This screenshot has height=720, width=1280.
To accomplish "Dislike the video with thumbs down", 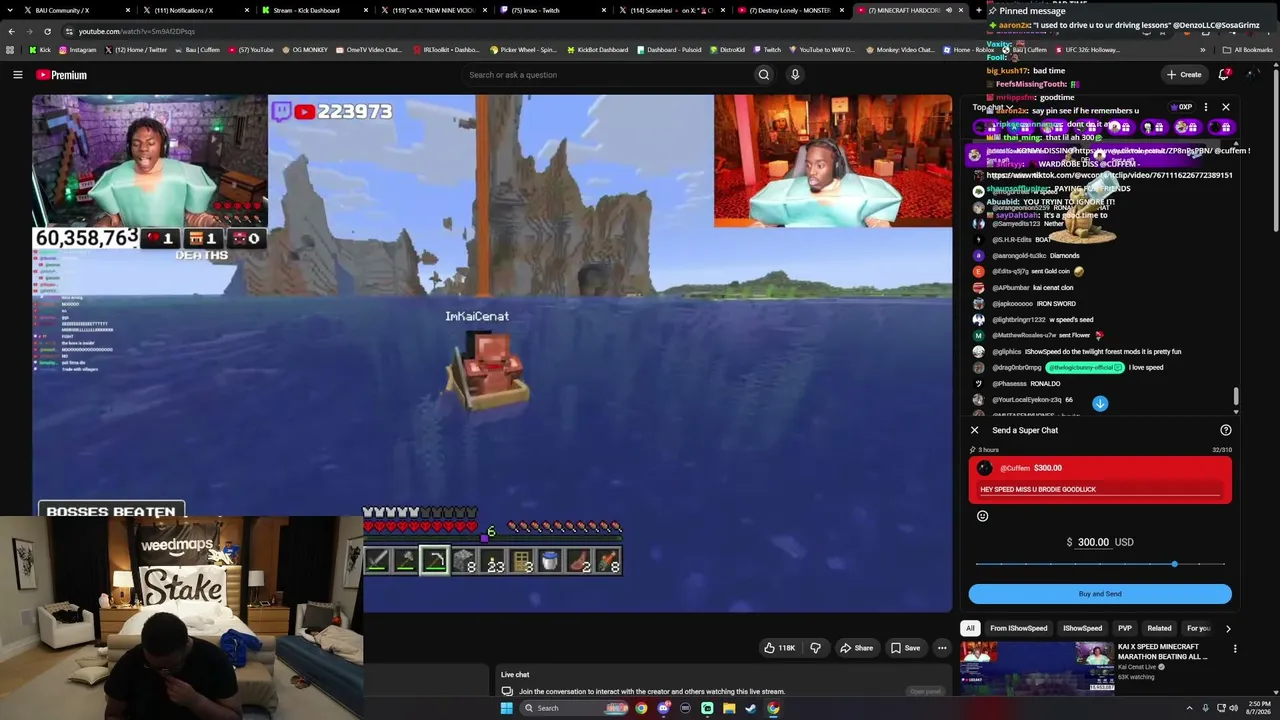I will pyautogui.click(x=815, y=648).
